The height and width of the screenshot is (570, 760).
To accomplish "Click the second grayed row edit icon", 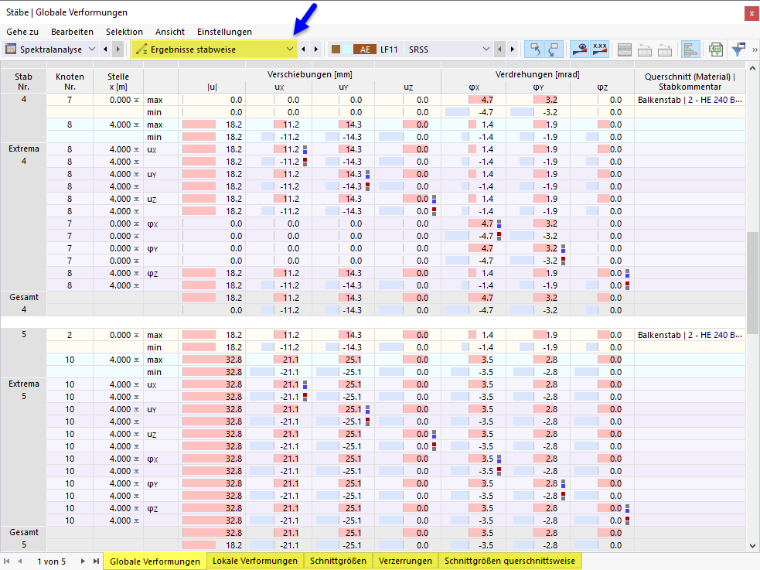I will coord(665,49).
